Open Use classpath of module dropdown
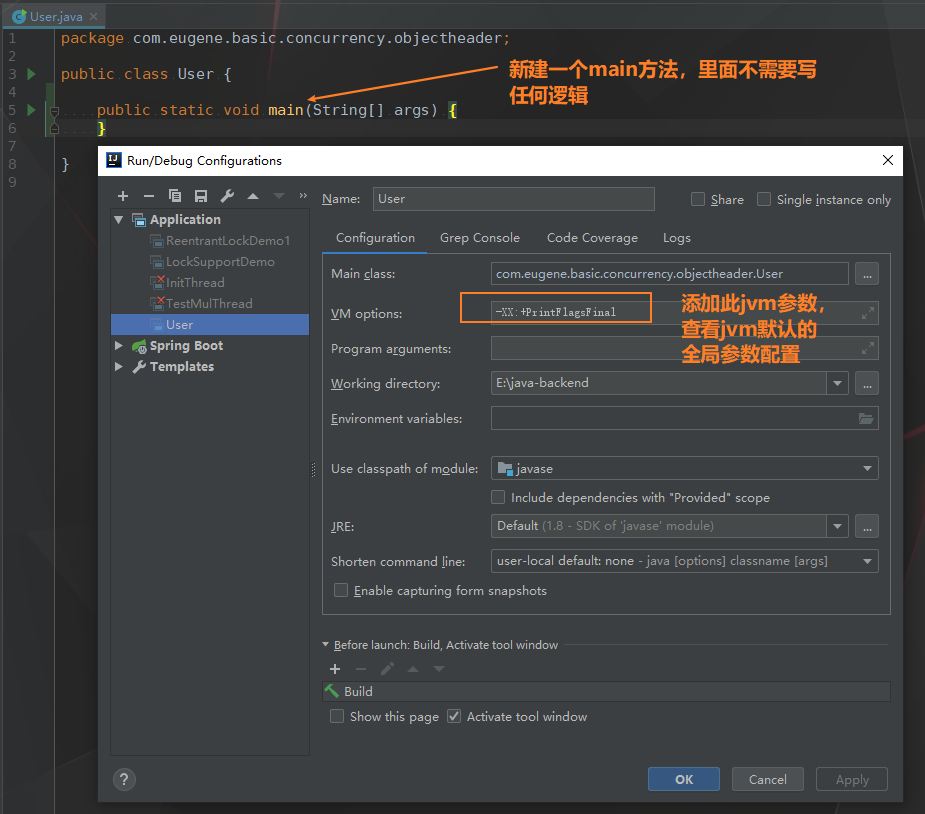Viewport: 925px width, 814px height. pos(867,468)
